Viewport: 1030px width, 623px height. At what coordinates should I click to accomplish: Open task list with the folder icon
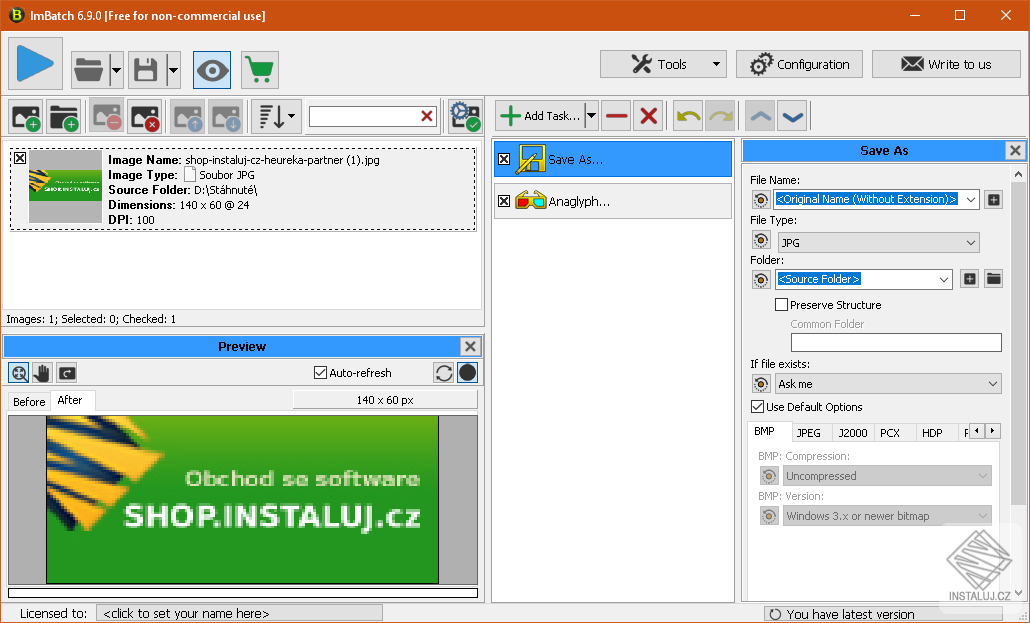point(89,69)
